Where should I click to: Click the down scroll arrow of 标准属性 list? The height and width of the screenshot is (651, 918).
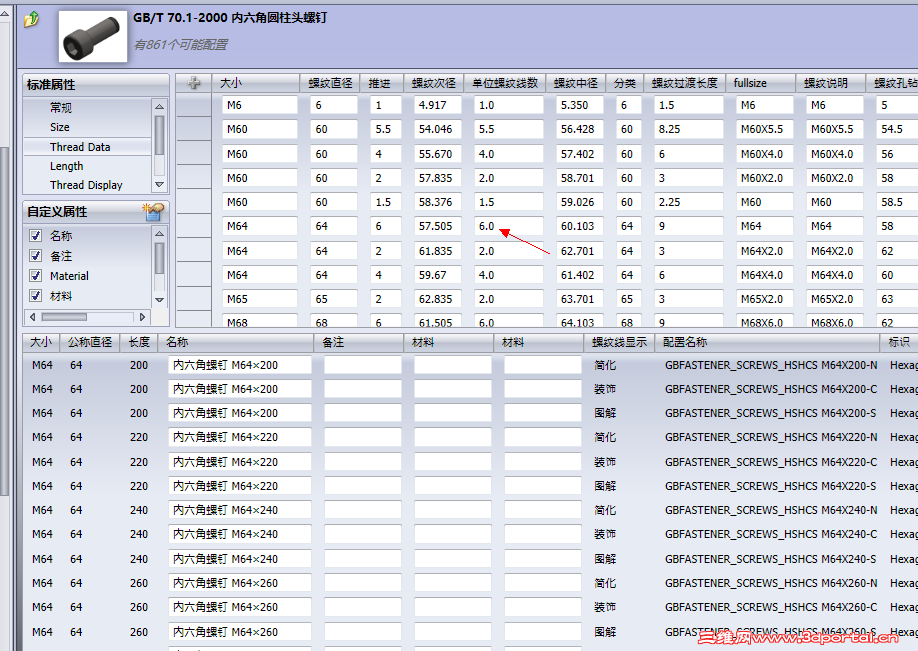tap(159, 184)
